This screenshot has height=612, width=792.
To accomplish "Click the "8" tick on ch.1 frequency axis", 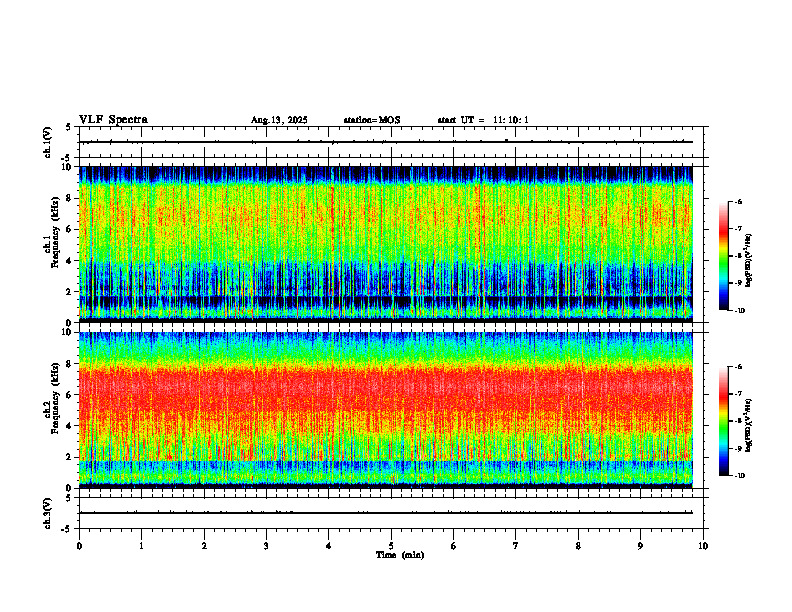I will pyautogui.click(x=70, y=198).
